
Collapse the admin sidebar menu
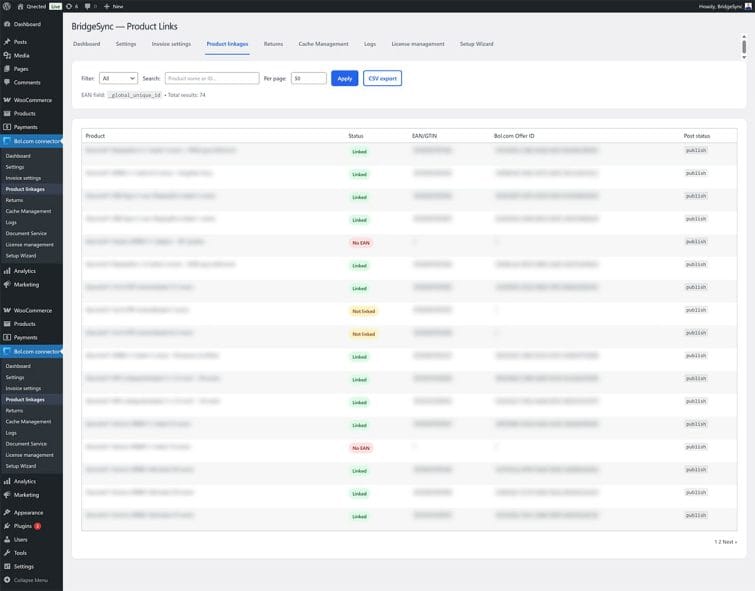point(30,580)
